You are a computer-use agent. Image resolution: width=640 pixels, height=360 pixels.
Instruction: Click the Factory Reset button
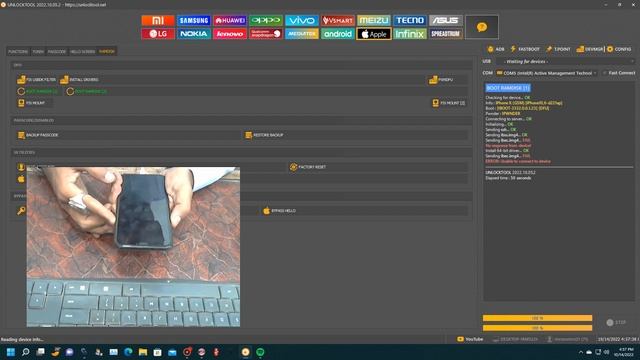coord(308,167)
